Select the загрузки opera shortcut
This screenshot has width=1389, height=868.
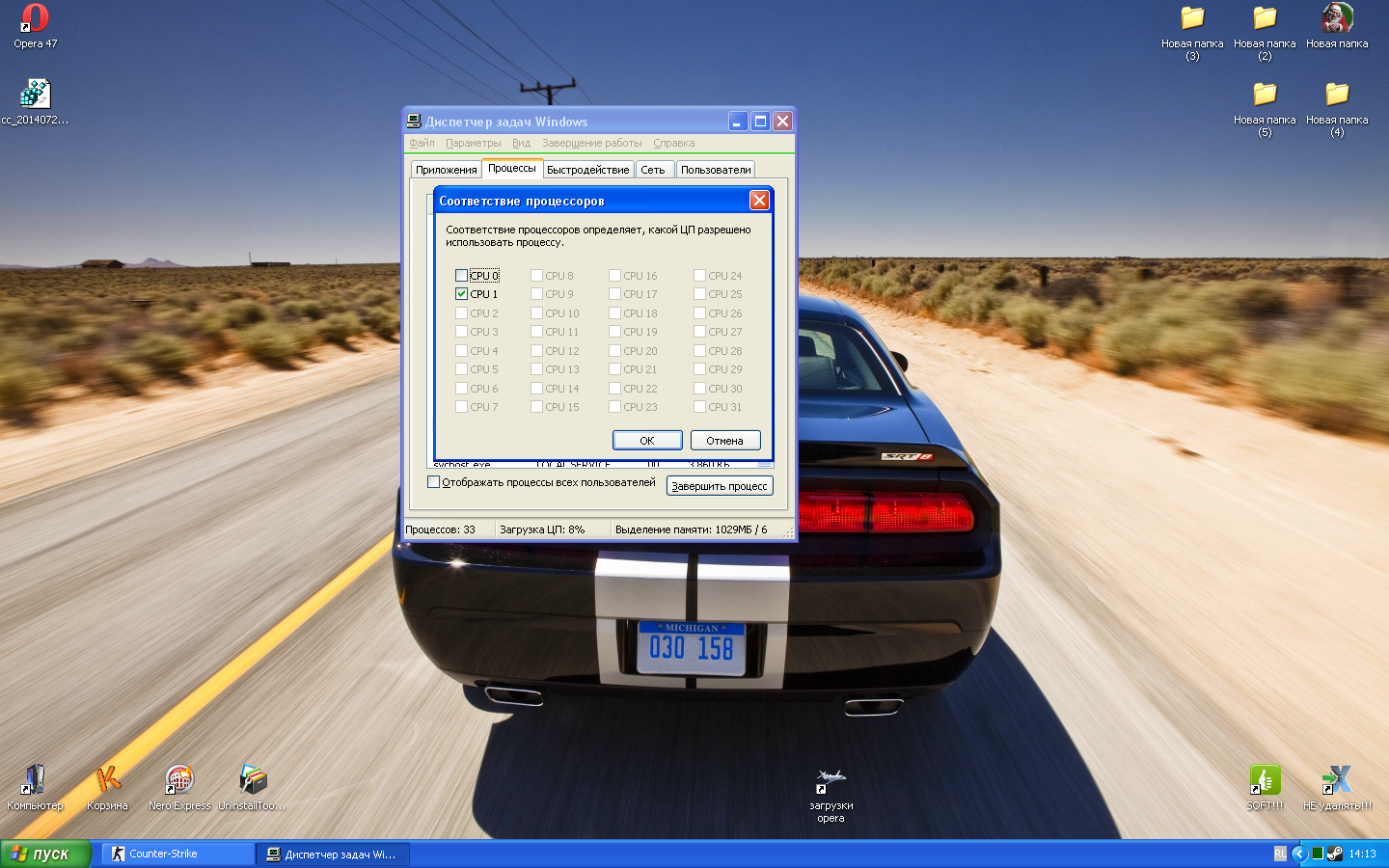831,795
